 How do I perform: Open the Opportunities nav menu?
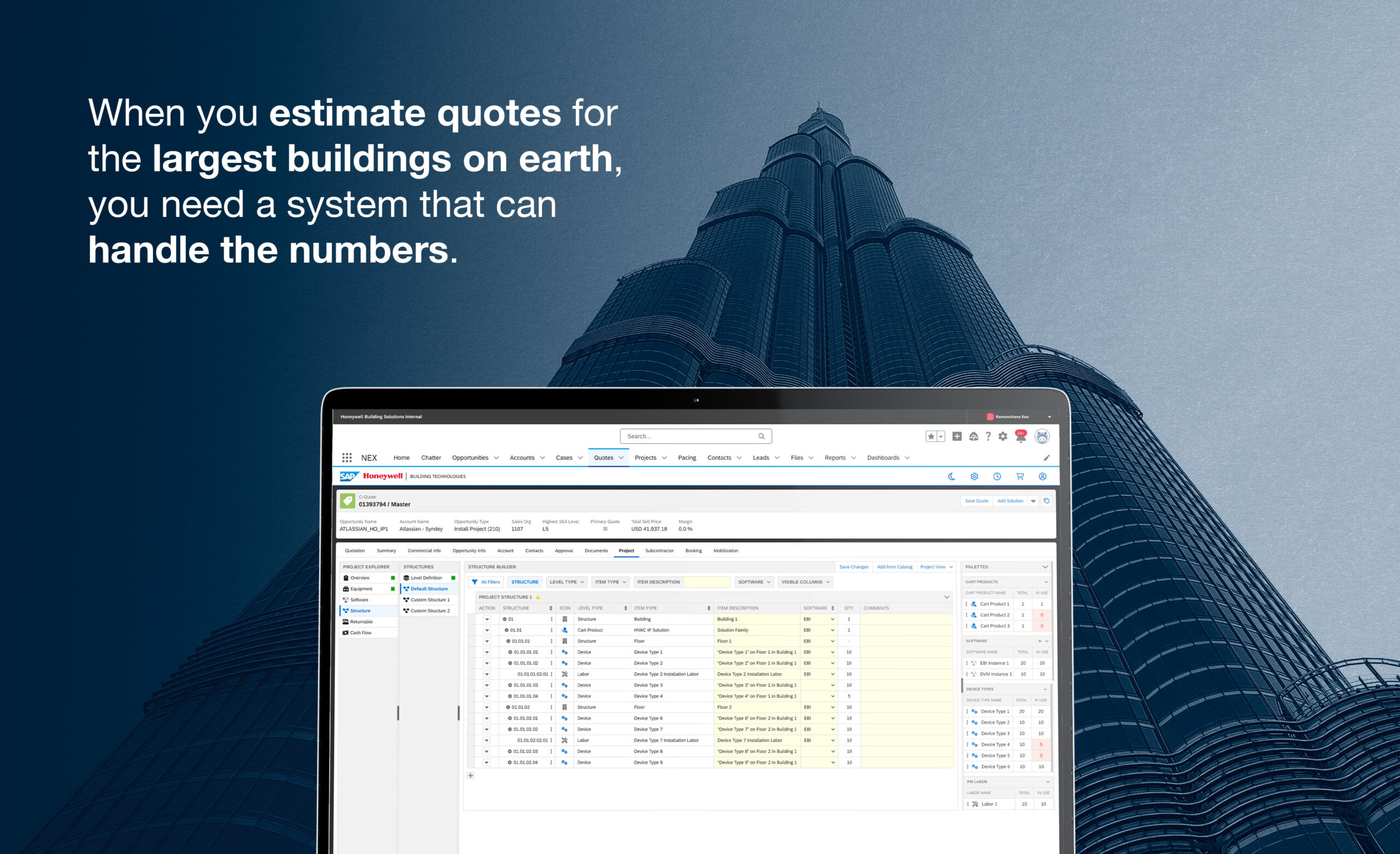coord(475,458)
